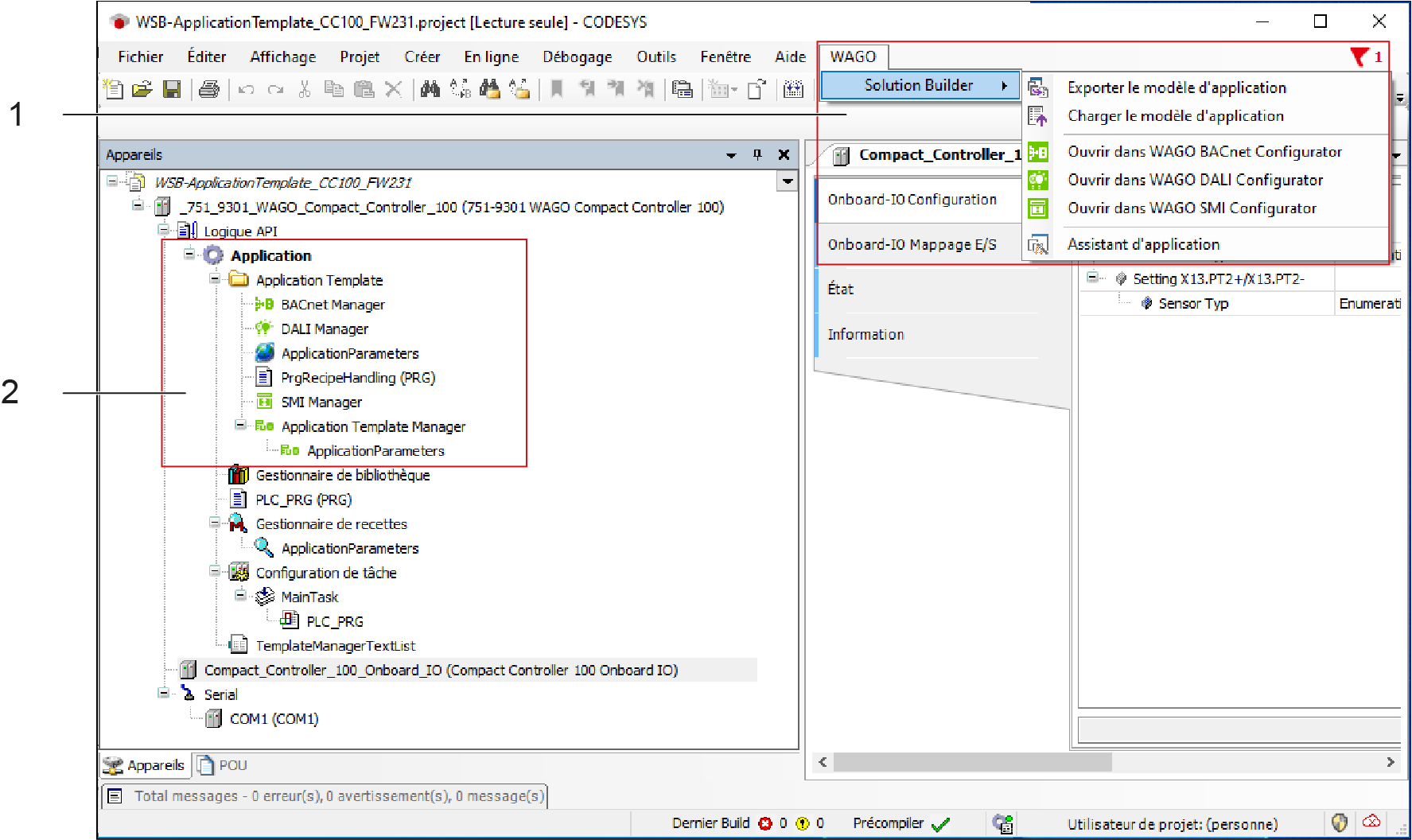Switch to the Appareils bottom tab

(x=145, y=765)
